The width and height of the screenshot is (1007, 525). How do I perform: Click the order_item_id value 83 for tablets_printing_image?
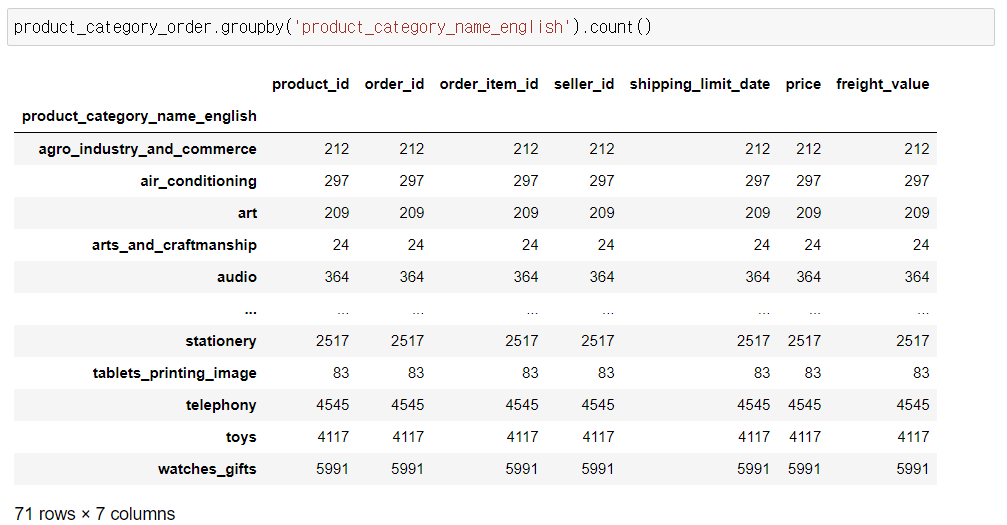pos(530,373)
